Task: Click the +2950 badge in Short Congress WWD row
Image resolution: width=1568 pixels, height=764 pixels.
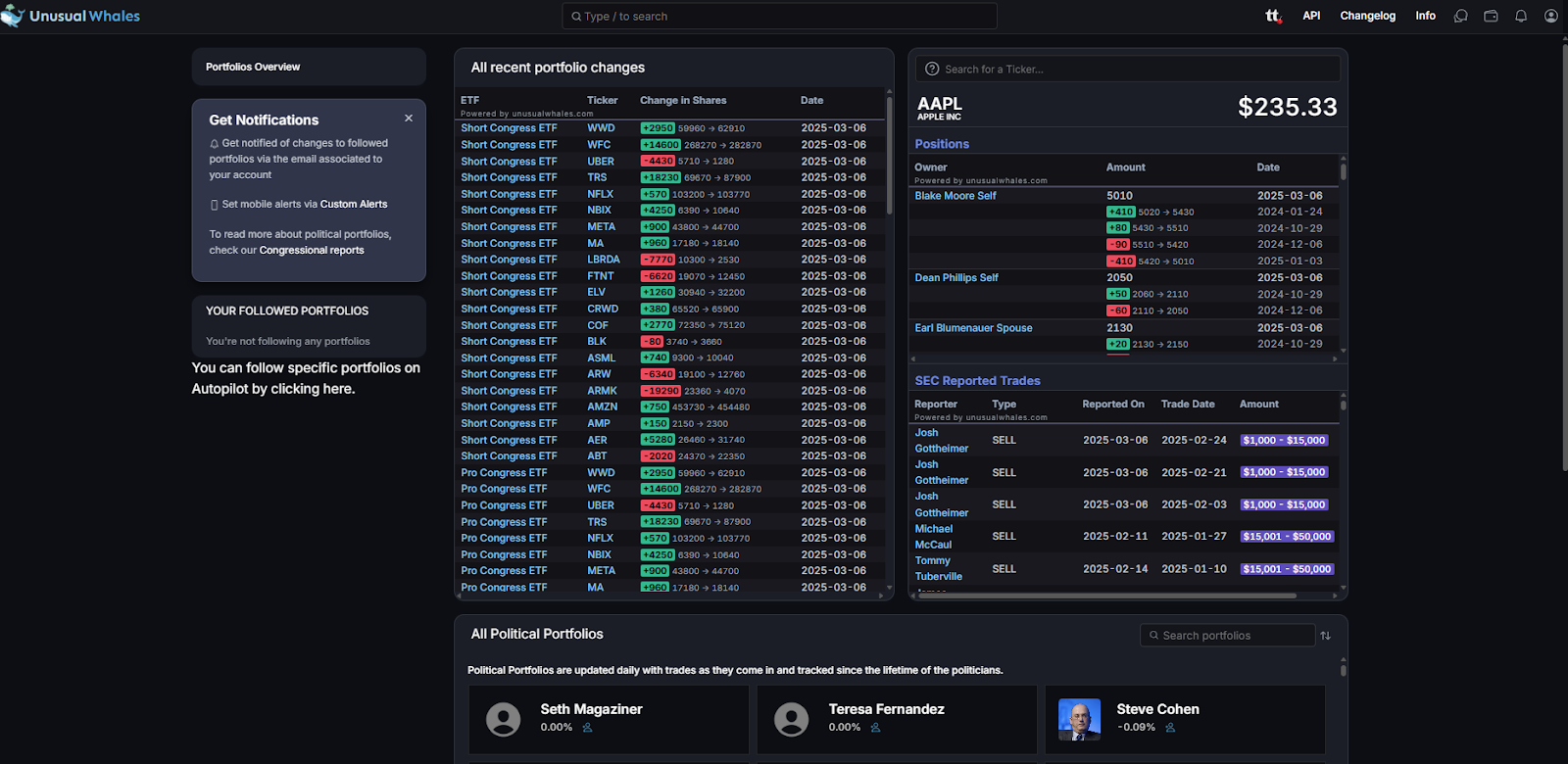Action: point(658,128)
